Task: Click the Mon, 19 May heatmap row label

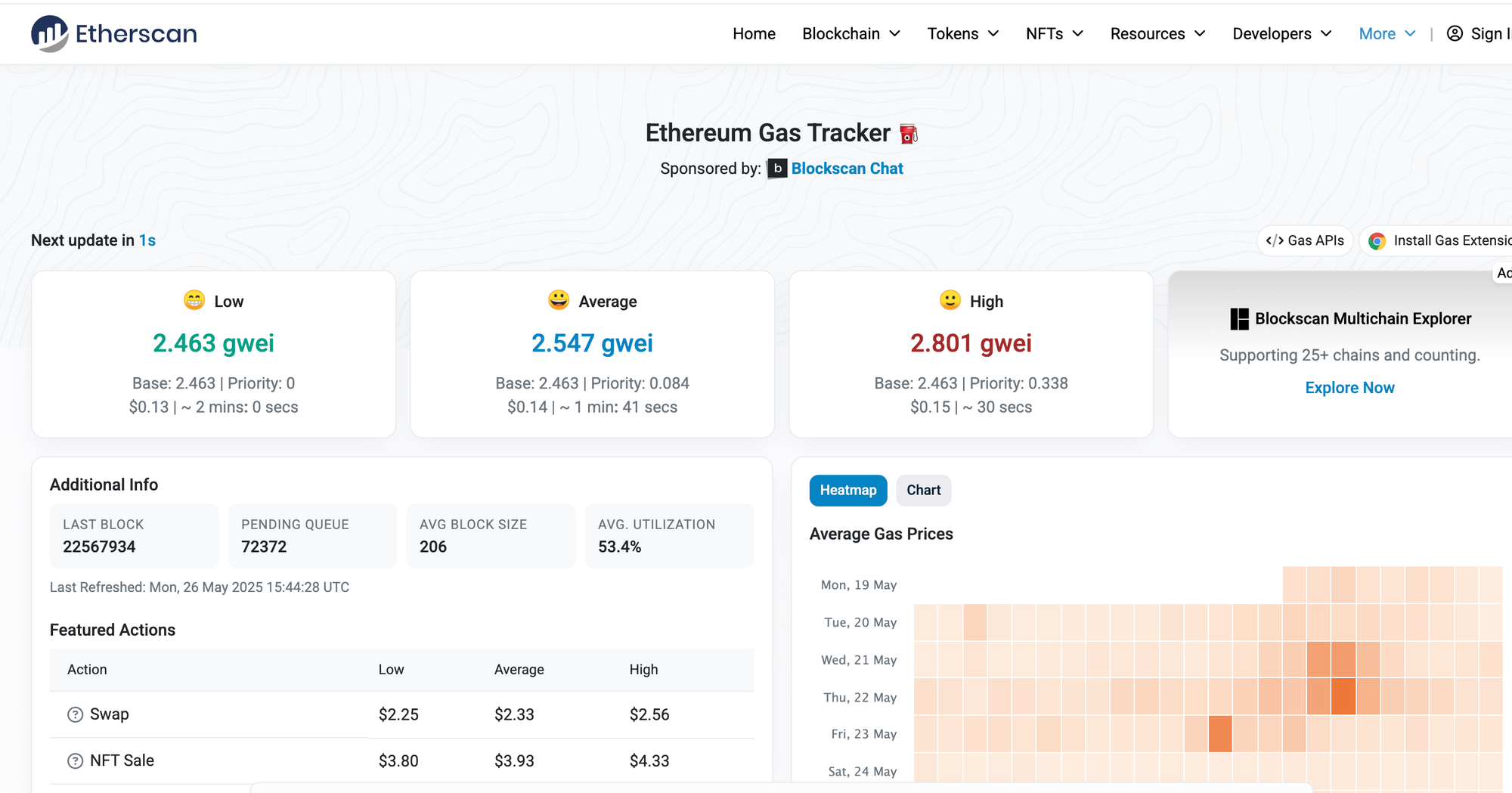Action: click(x=859, y=585)
